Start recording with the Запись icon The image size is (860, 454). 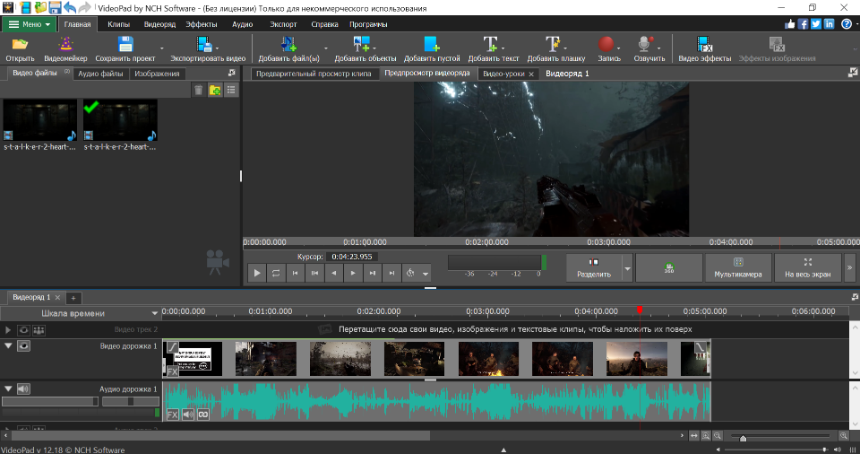606,44
